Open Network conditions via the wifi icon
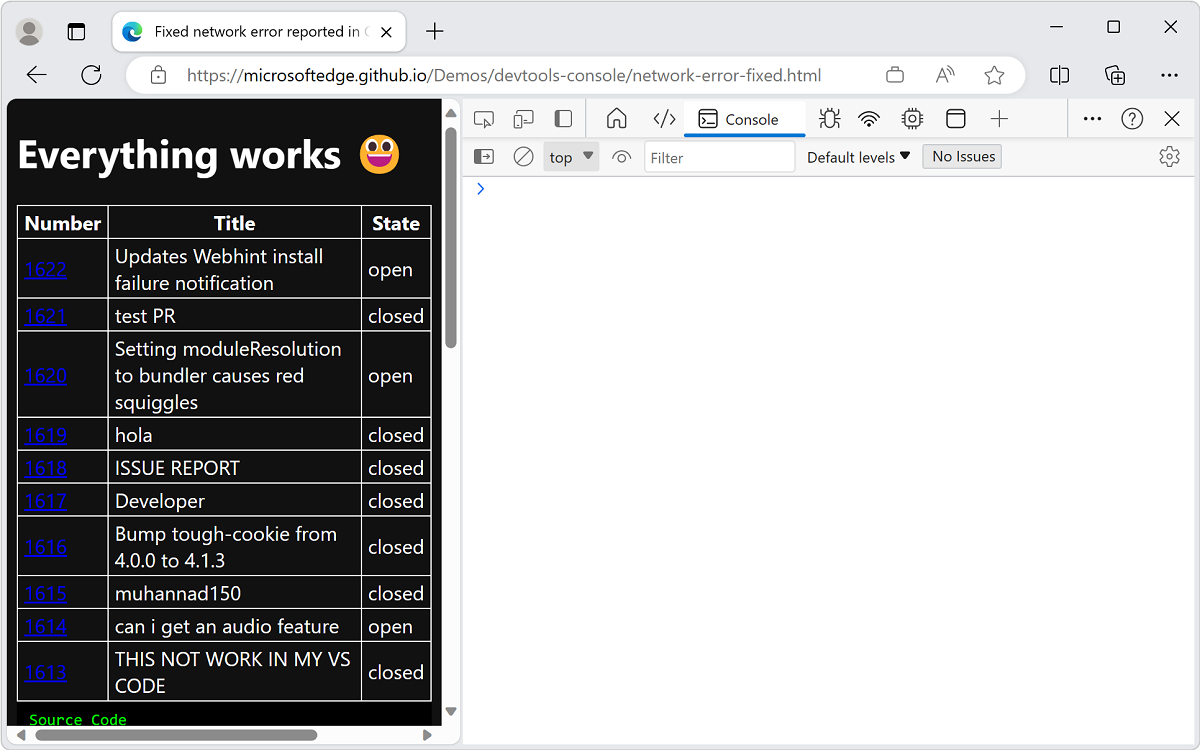Viewport: 1200px width, 750px height. pyautogui.click(x=869, y=118)
